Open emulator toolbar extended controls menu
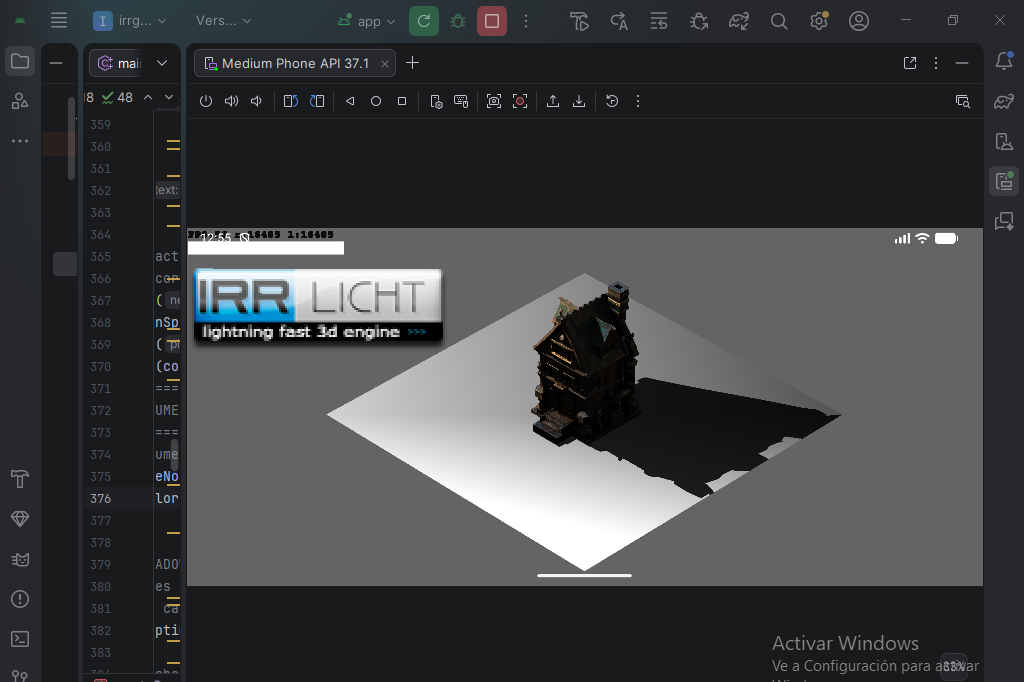Viewport: 1024px width, 682px height. [638, 101]
